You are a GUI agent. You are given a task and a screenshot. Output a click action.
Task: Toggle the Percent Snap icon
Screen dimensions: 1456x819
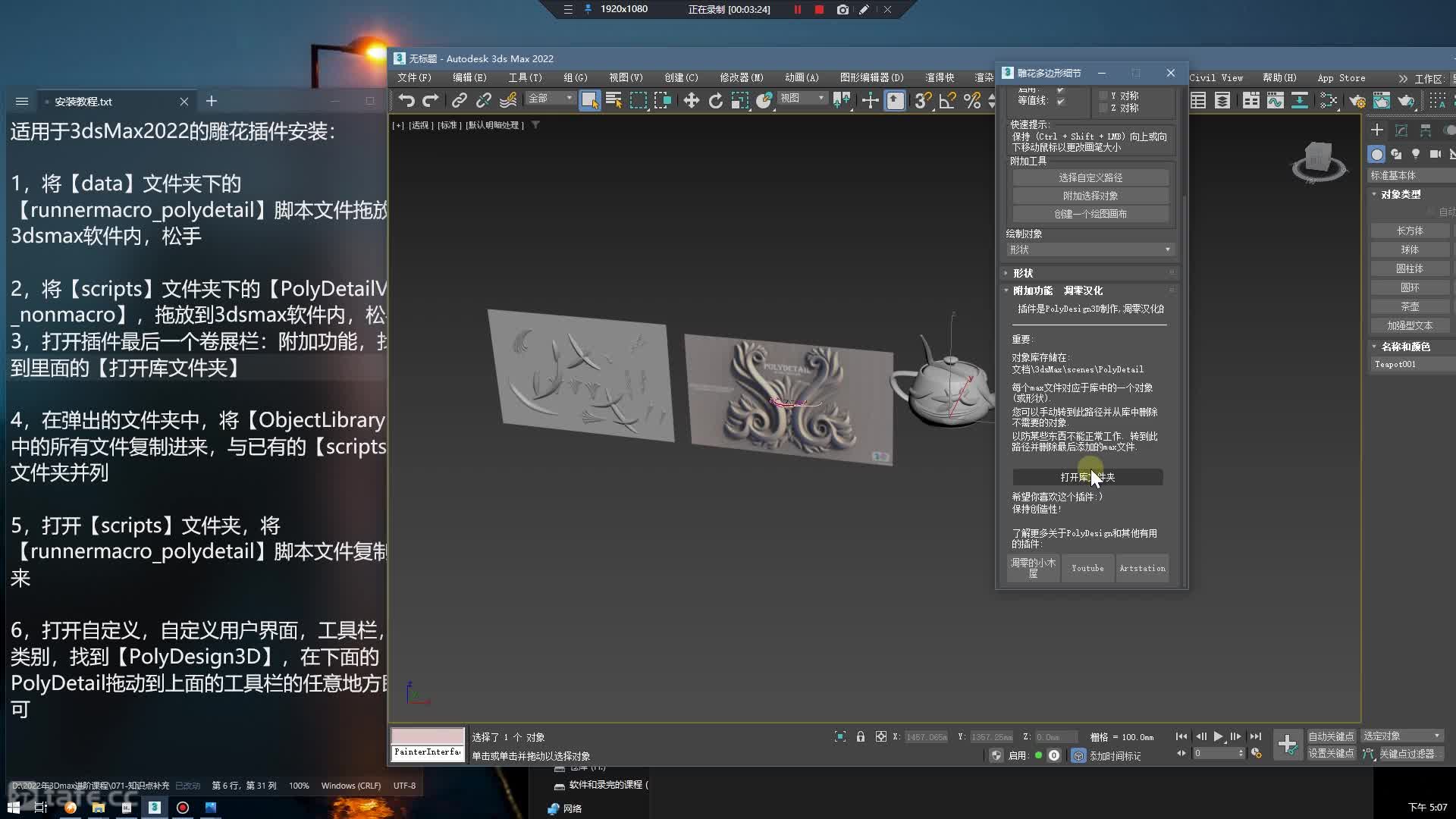(971, 100)
